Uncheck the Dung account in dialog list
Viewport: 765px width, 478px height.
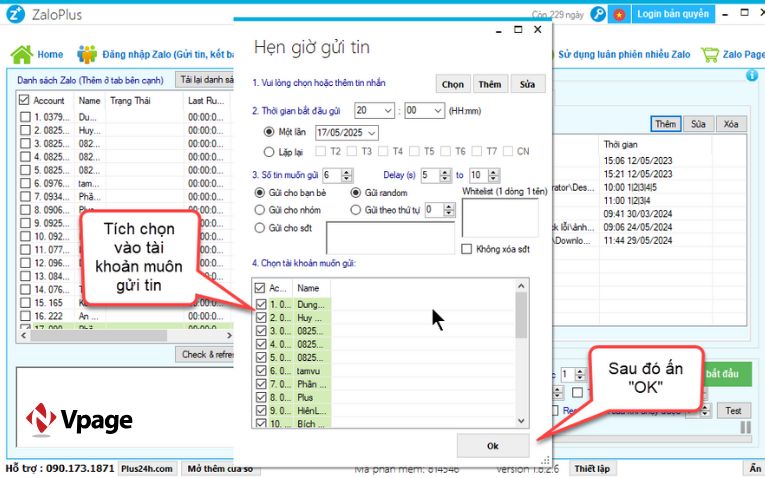pos(261,304)
